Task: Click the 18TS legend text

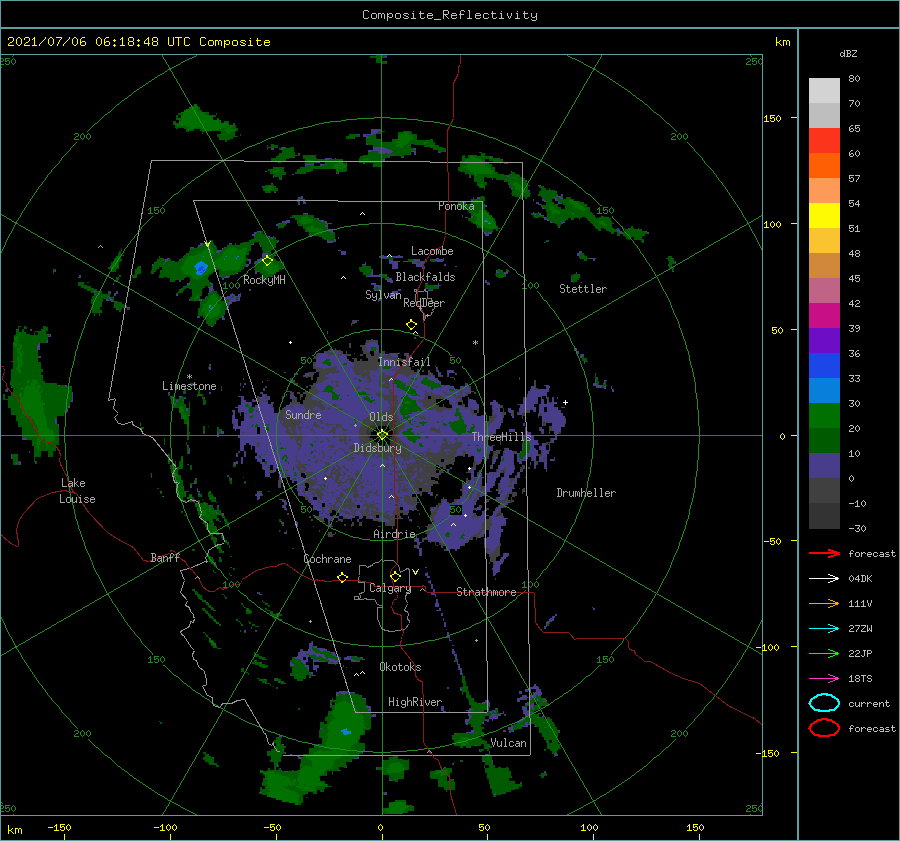Action: tap(860, 679)
